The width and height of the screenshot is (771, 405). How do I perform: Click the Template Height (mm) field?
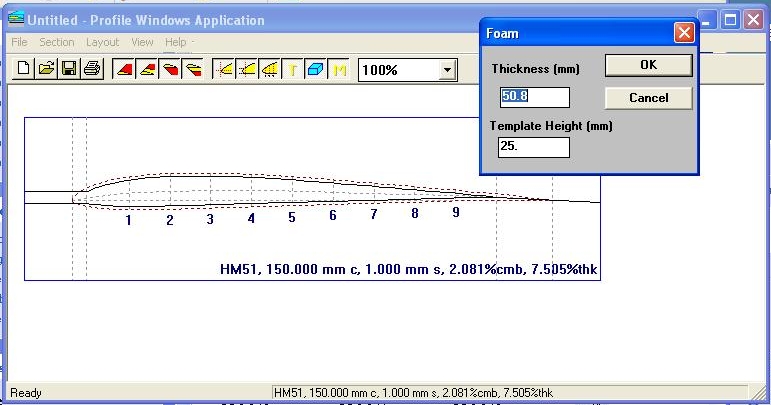[x=534, y=147]
